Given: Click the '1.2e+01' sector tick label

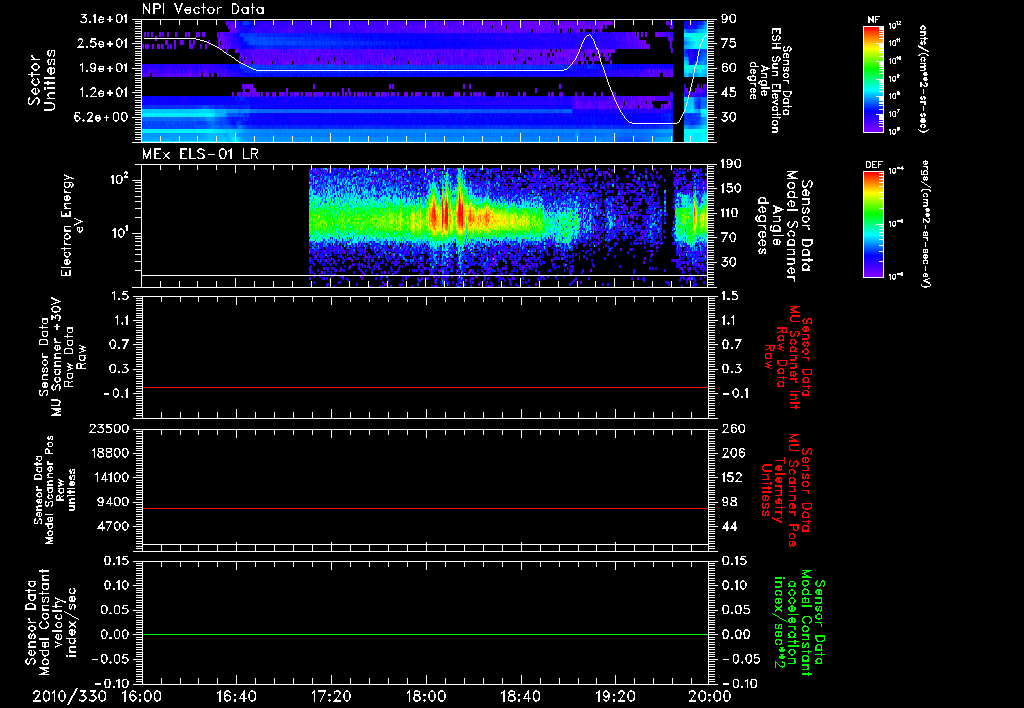Looking at the screenshot, I should (x=104, y=92).
